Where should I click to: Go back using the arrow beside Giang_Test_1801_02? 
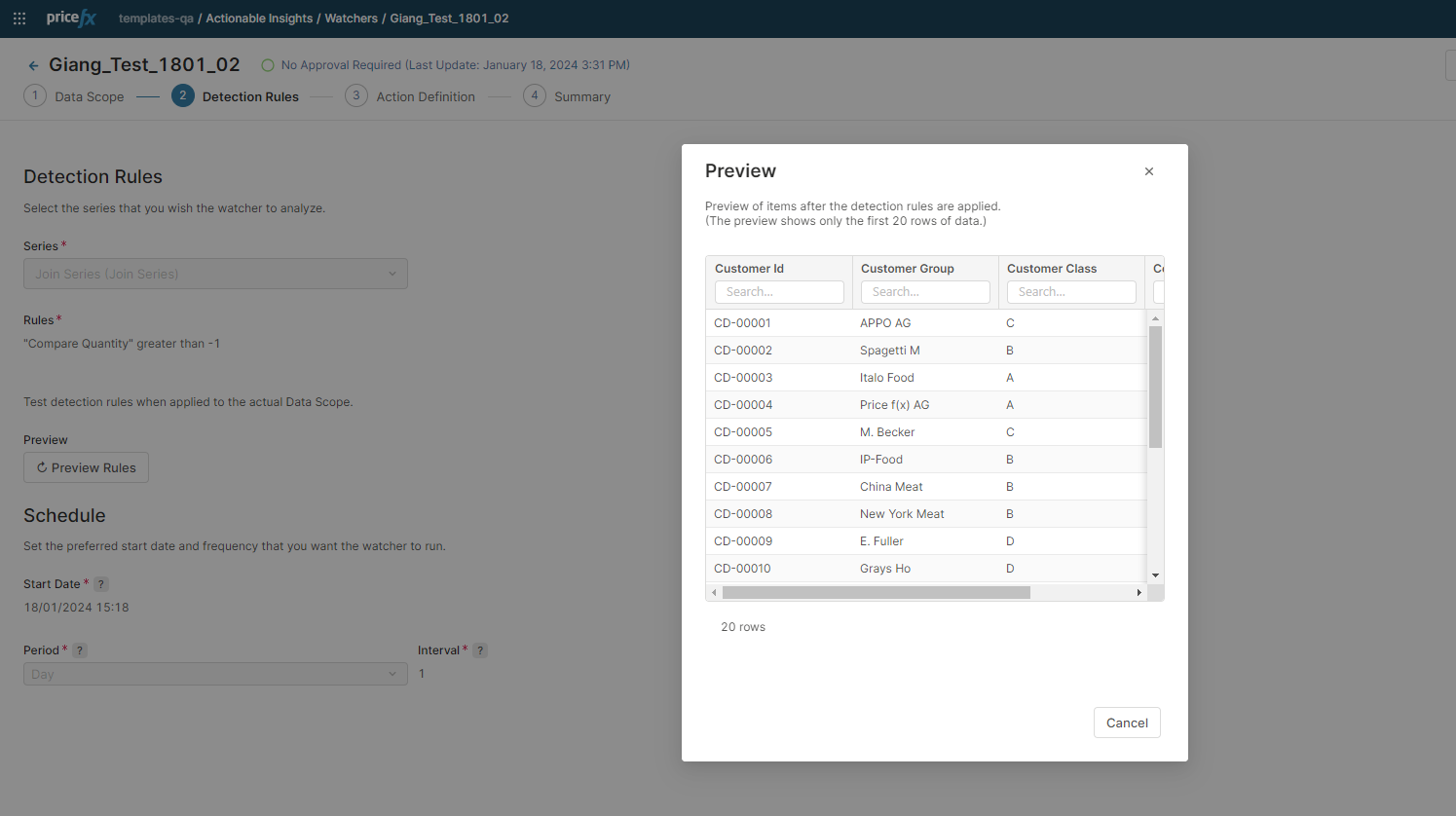pyautogui.click(x=33, y=66)
